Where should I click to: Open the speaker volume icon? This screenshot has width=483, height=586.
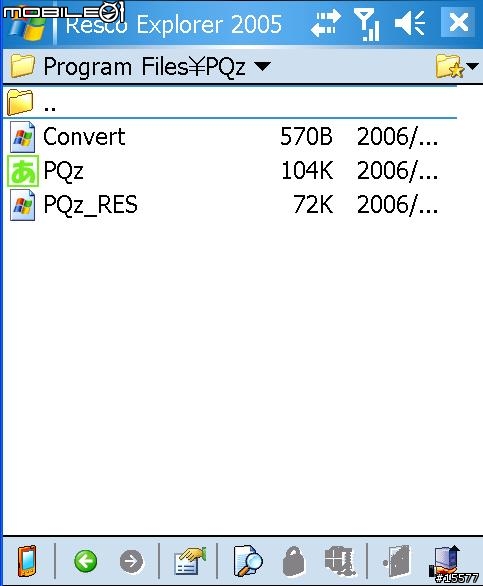coord(410,23)
